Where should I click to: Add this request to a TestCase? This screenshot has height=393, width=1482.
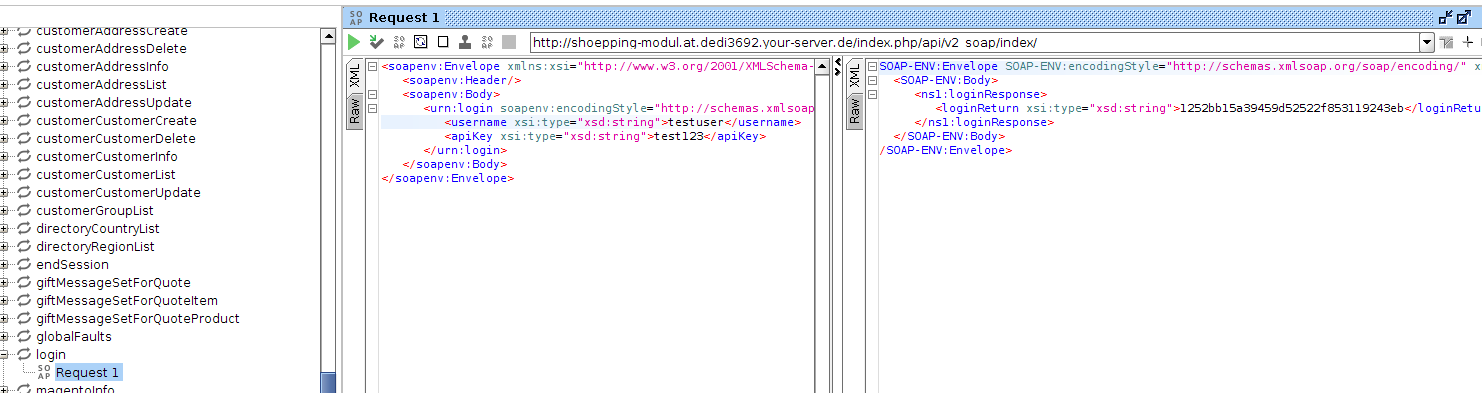(376, 42)
